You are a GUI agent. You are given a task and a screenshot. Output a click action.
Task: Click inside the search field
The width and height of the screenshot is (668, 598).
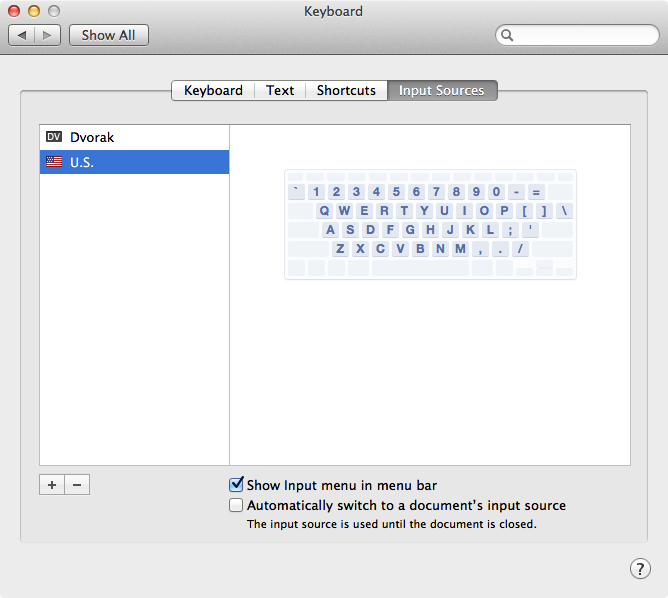click(x=580, y=35)
